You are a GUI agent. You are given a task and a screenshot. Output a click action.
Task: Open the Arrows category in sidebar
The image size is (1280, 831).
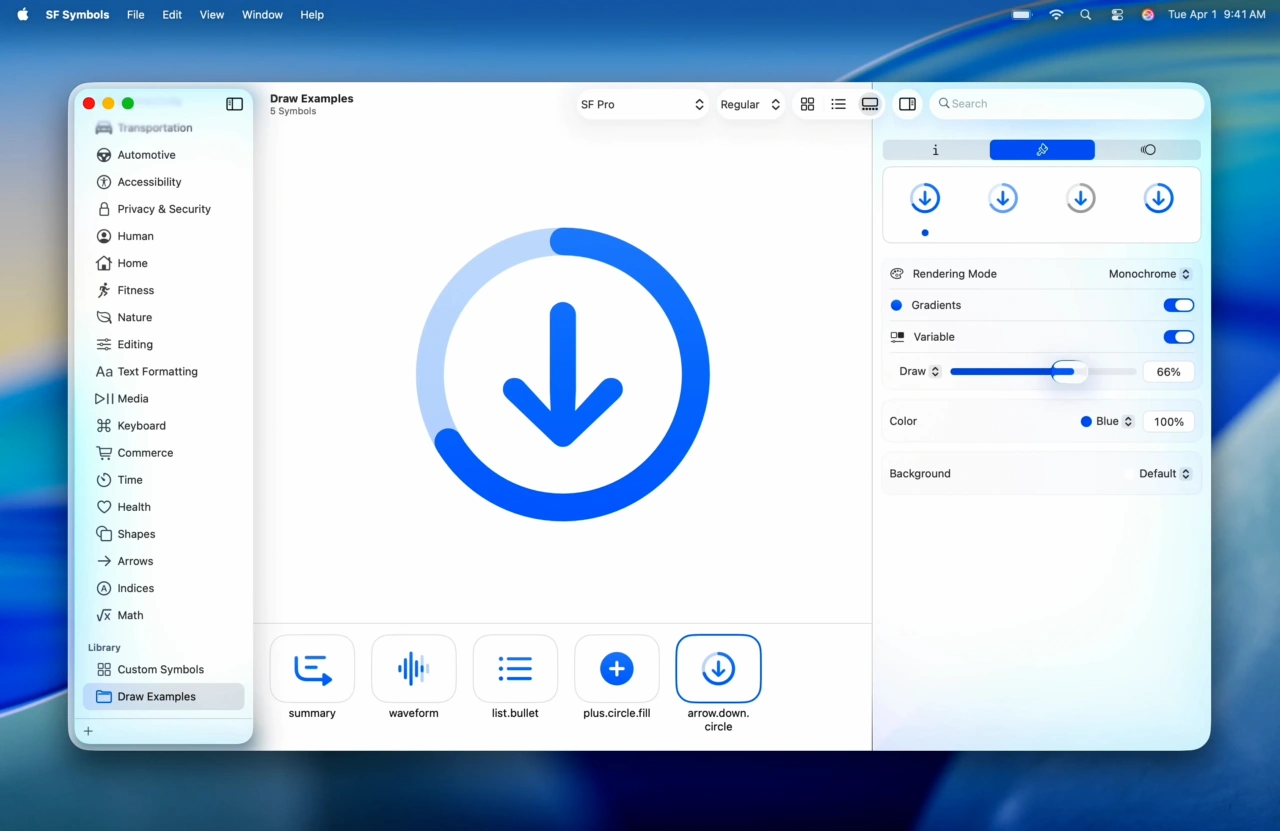click(x=135, y=561)
